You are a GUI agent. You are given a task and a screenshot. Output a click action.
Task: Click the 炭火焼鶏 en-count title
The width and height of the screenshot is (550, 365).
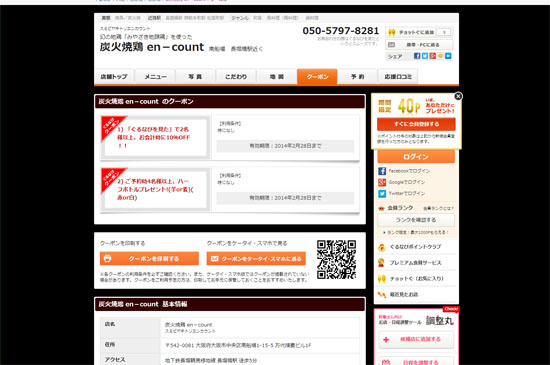152,47
